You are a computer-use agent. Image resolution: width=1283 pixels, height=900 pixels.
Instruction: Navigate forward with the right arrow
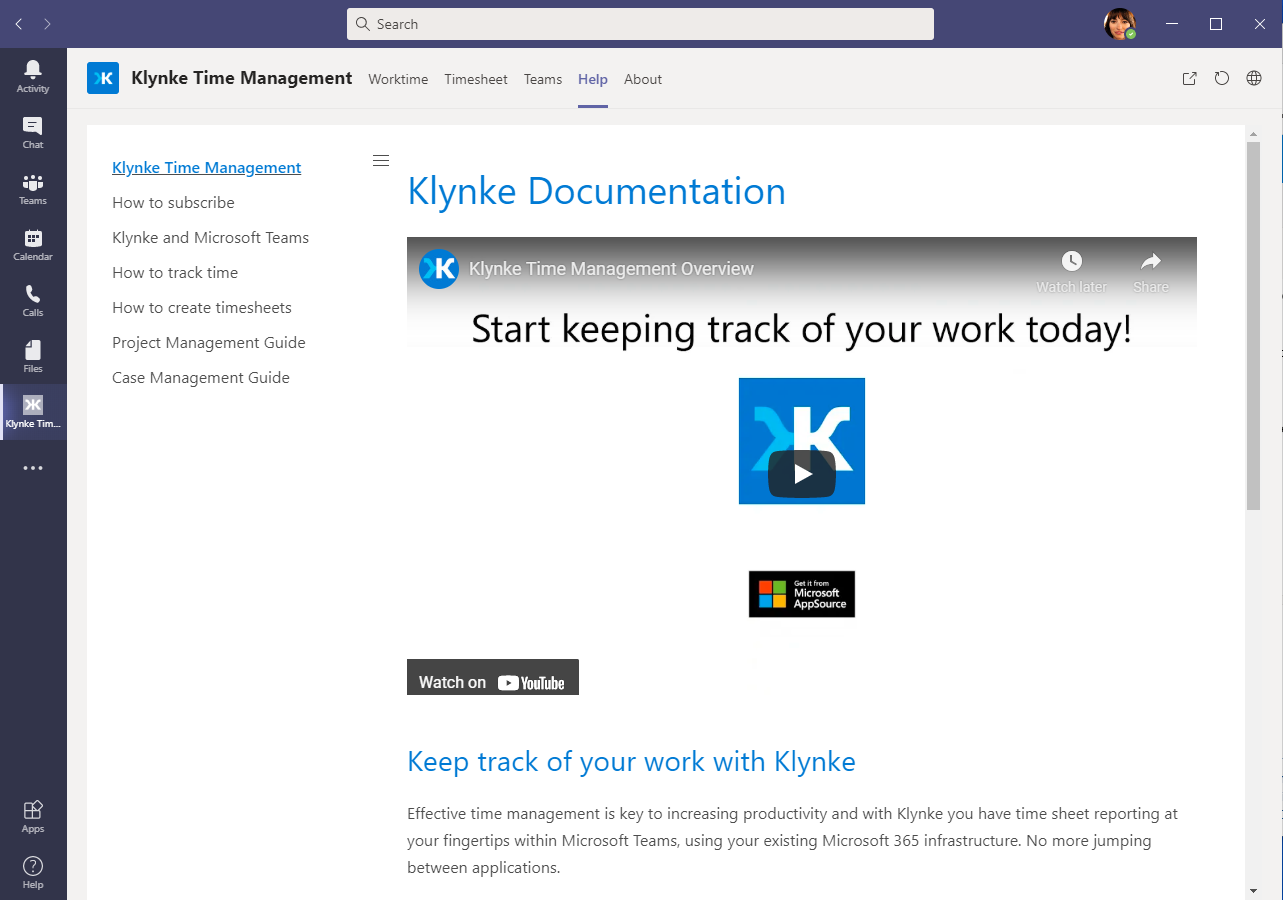pos(47,24)
